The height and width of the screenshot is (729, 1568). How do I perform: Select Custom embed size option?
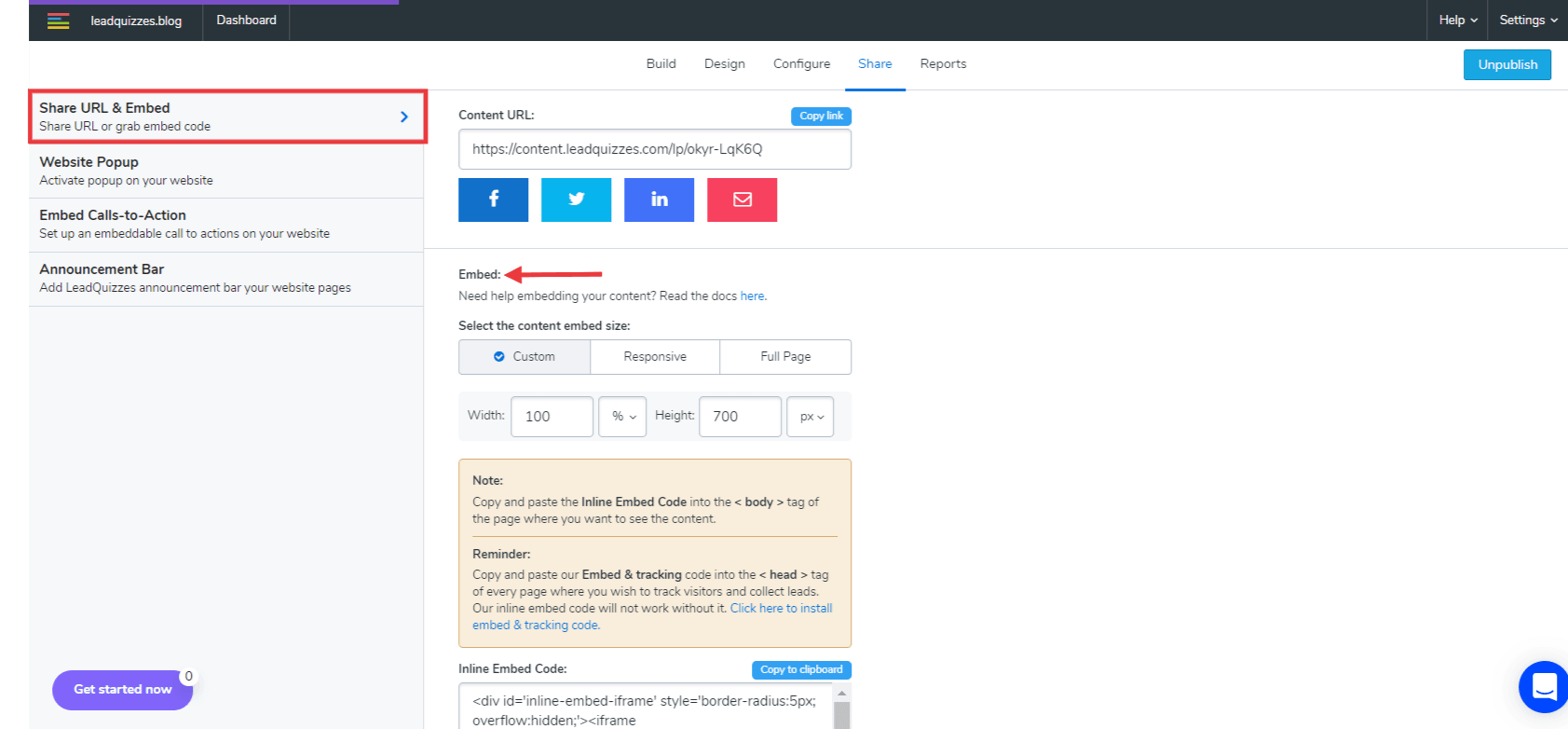click(x=525, y=357)
